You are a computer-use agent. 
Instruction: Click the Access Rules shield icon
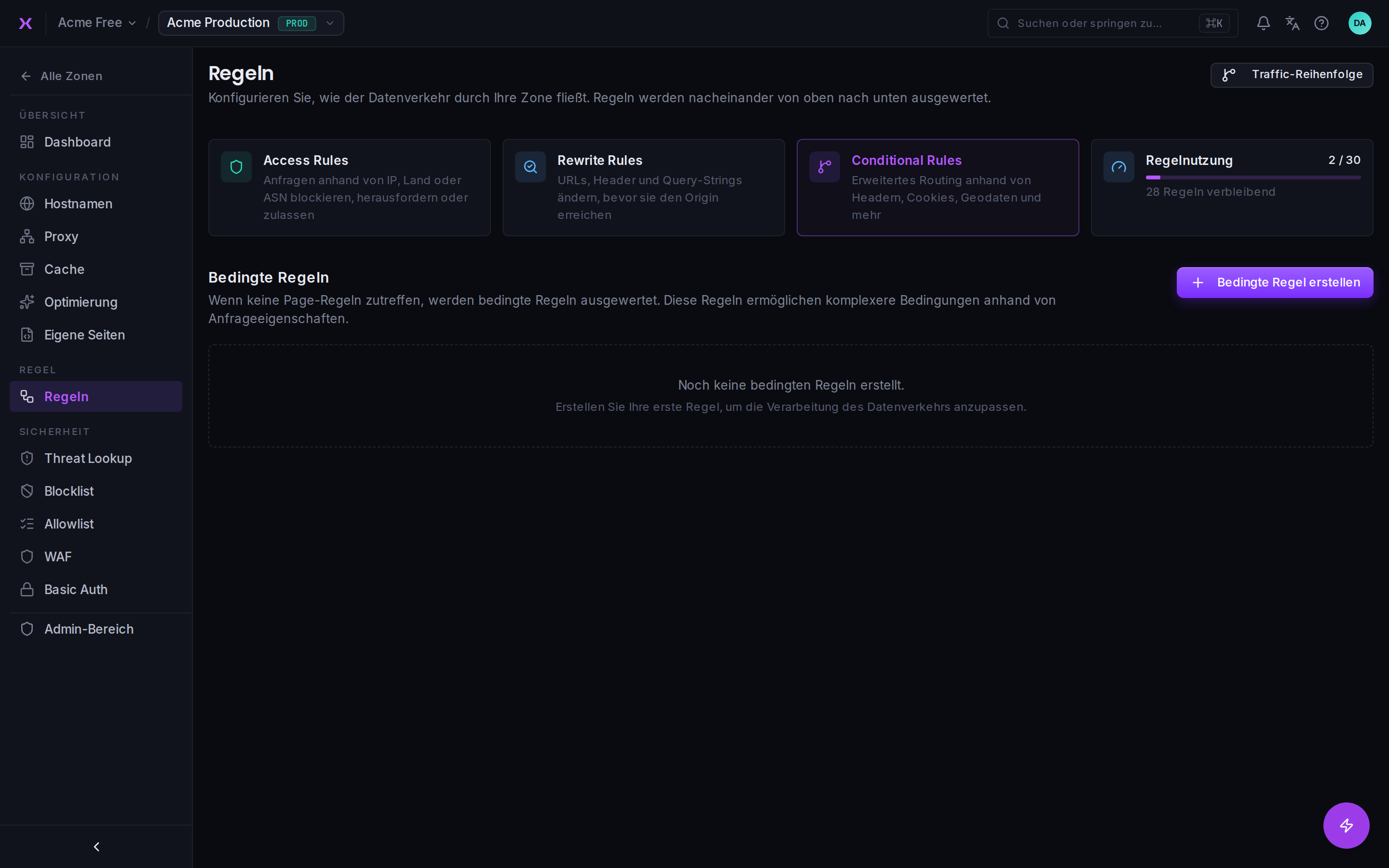pyautogui.click(x=236, y=166)
